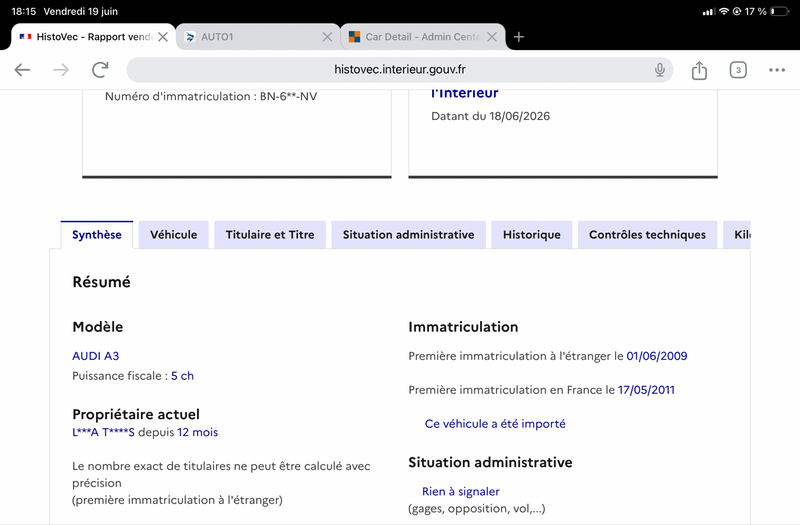Close the HistoVec browser tab
This screenshot has height=525, width=800.
click(x=163, y=37)
